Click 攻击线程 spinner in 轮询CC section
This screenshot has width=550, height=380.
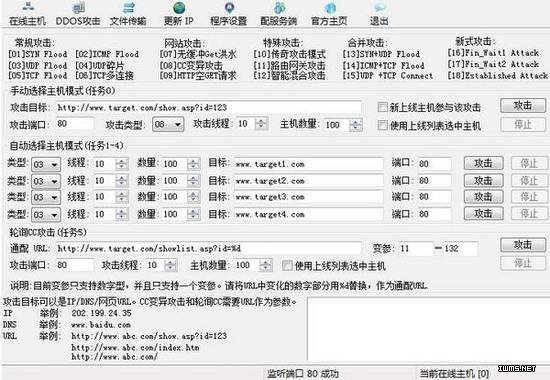pyautogui.click(x=170, y=265)
